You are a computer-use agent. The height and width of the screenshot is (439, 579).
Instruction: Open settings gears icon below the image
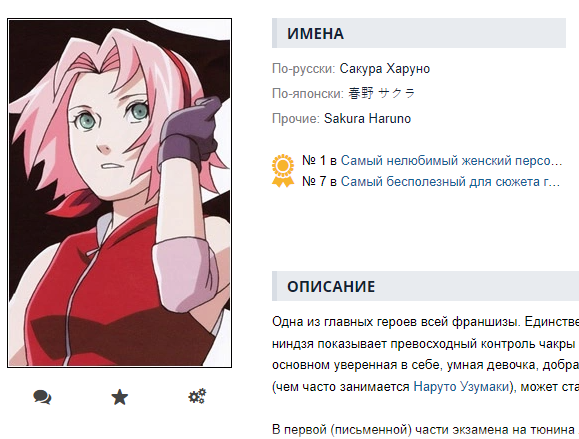tap(197, 396)
